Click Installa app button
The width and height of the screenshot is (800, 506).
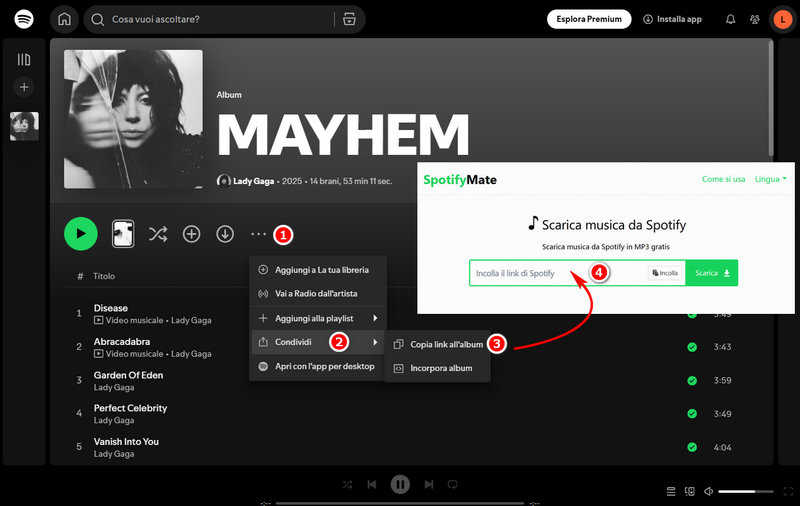coord(672,19)
